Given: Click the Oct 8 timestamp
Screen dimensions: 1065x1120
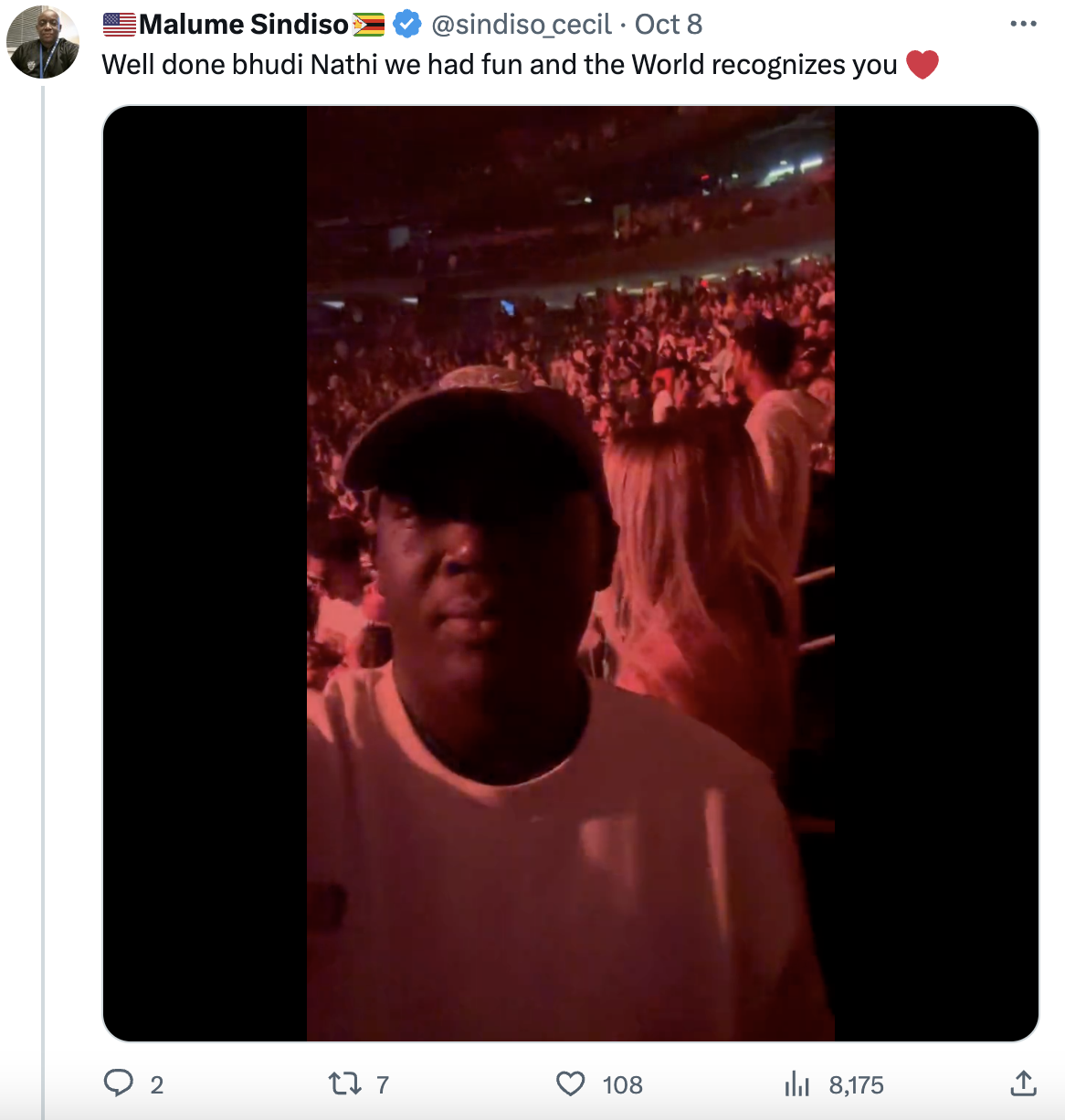Looking at the screenshot, I should [669, 25].
